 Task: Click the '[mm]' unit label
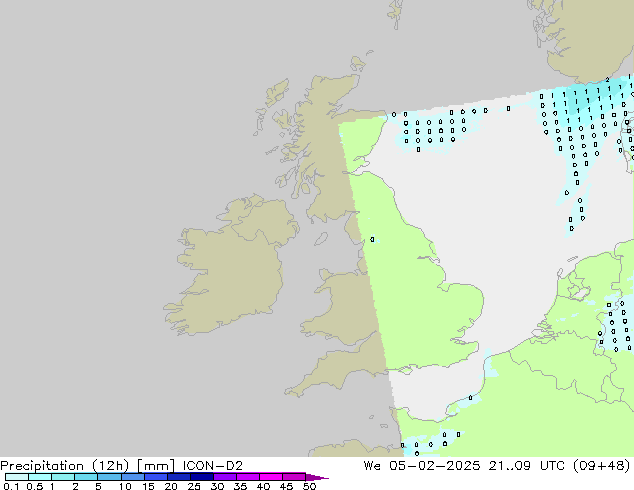click(156, 466)
